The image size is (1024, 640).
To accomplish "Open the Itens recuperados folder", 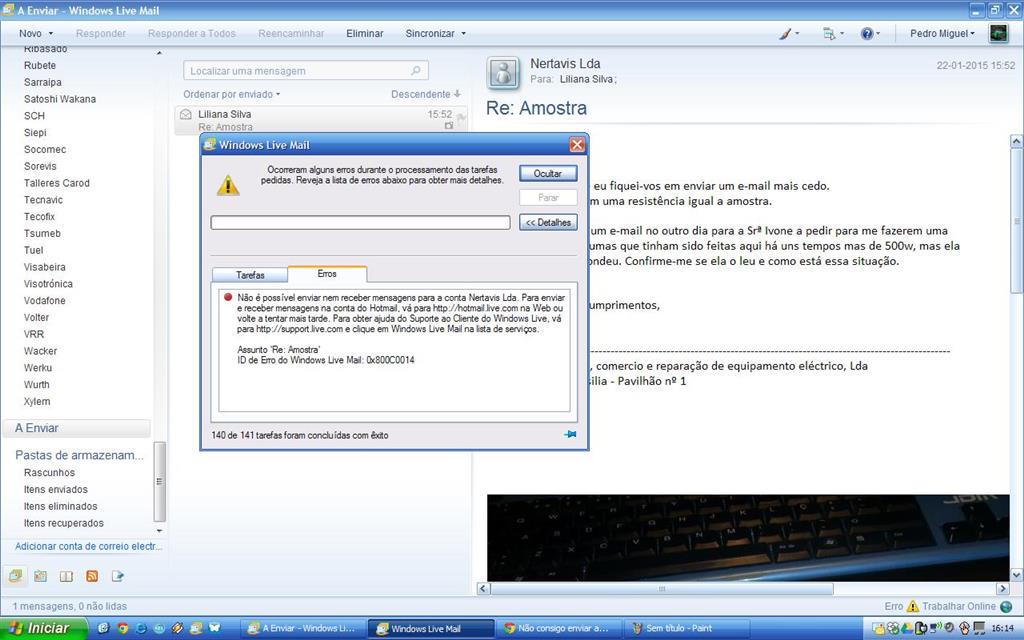I will [63, 523].
